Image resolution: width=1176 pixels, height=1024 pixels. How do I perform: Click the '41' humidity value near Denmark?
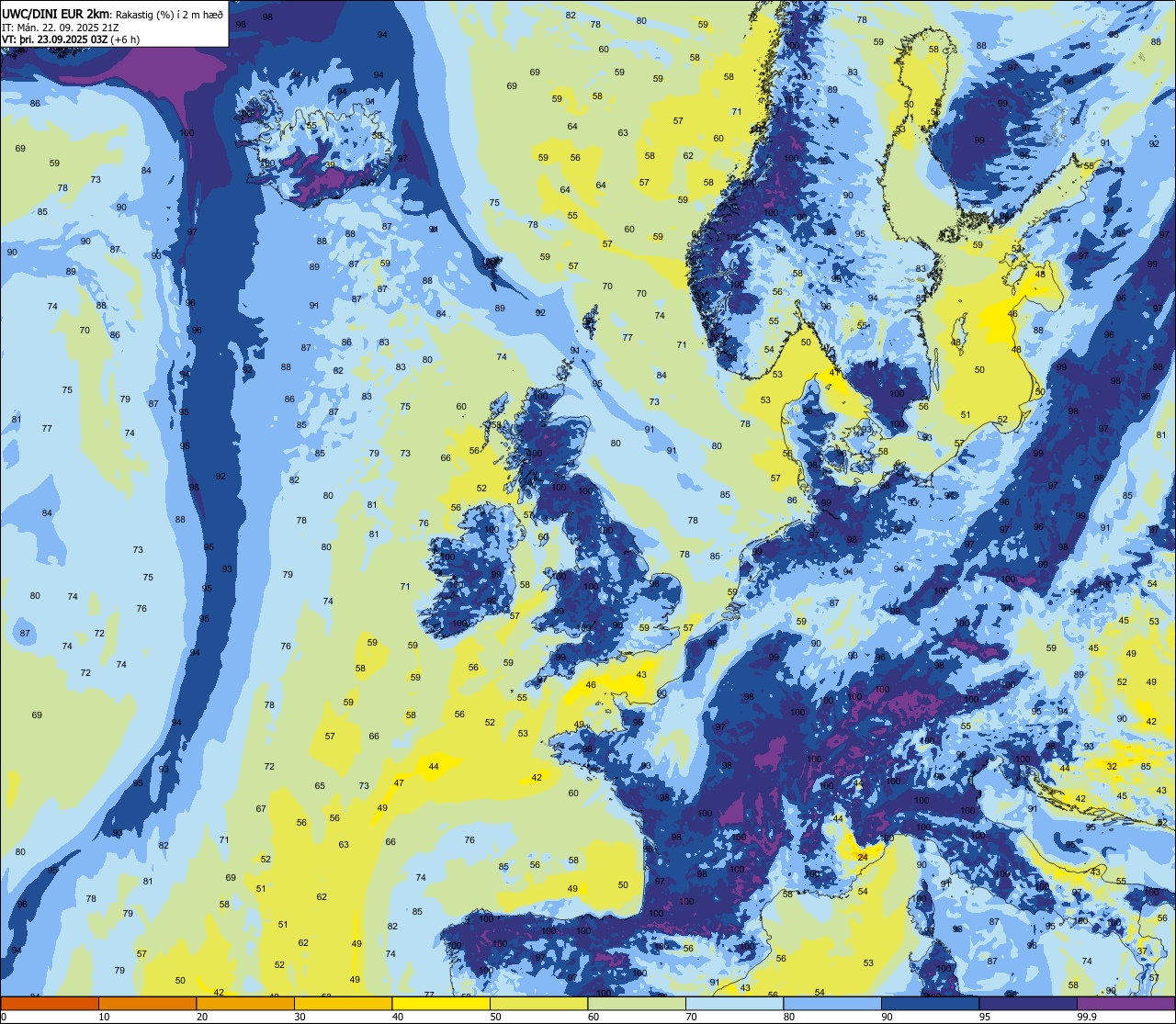834,372
